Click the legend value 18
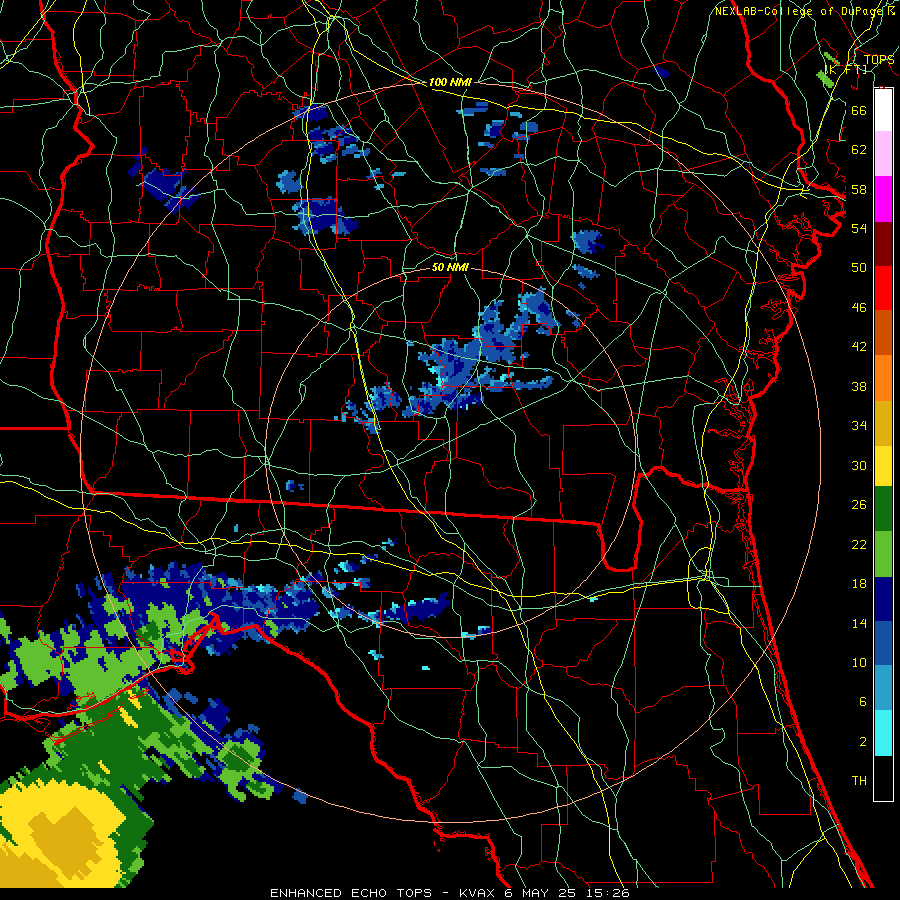Screen dimensions: 900x900 (x=859, y=584)
